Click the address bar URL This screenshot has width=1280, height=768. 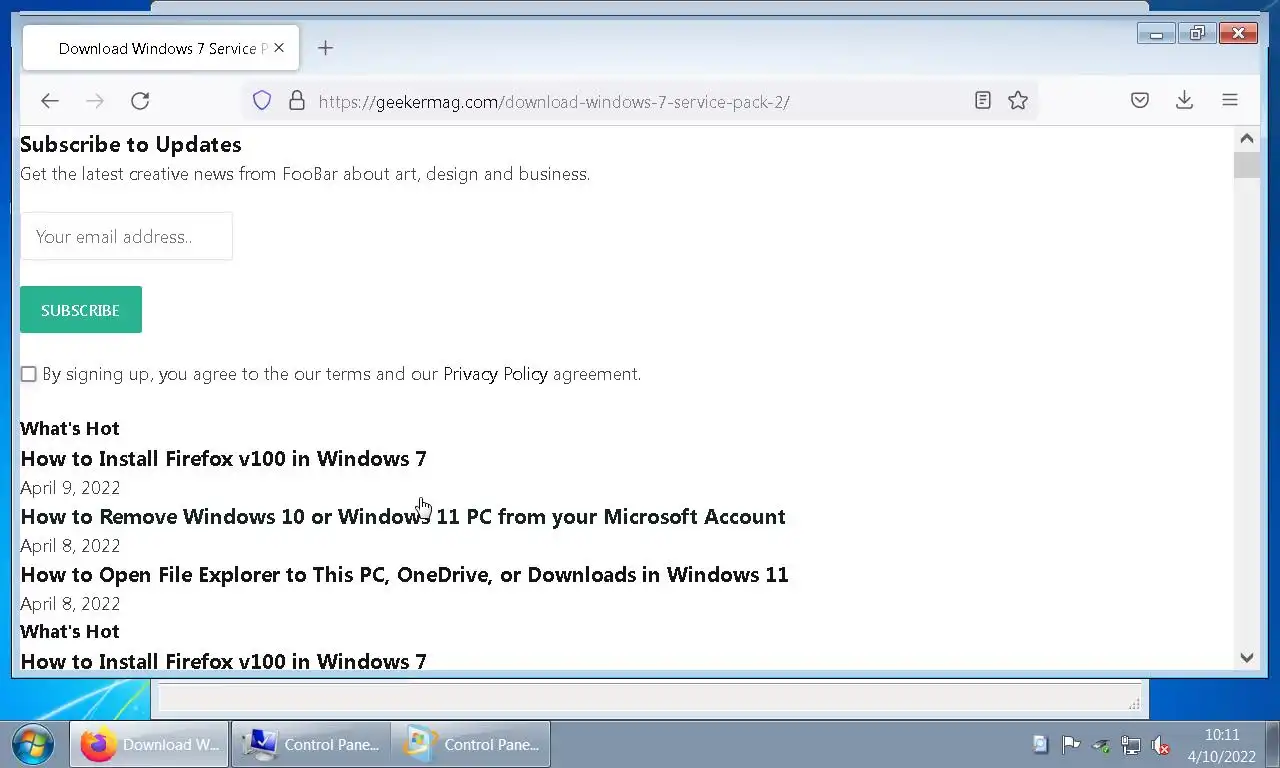(x=554, y=102)
